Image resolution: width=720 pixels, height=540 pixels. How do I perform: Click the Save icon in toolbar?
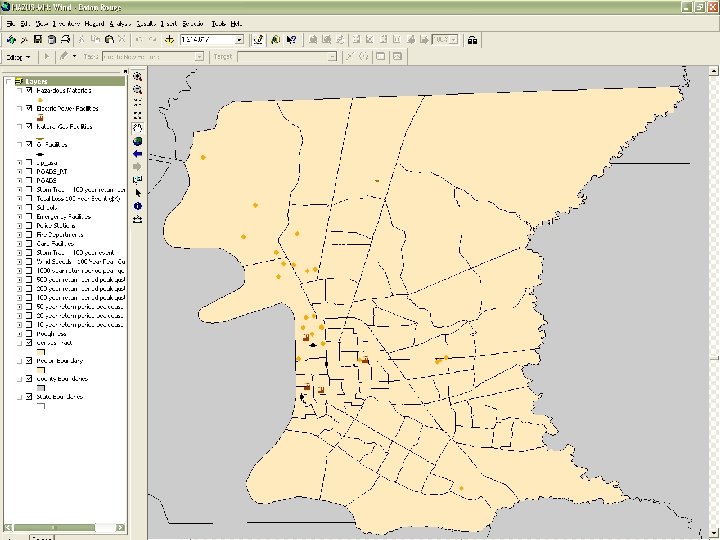37,40
